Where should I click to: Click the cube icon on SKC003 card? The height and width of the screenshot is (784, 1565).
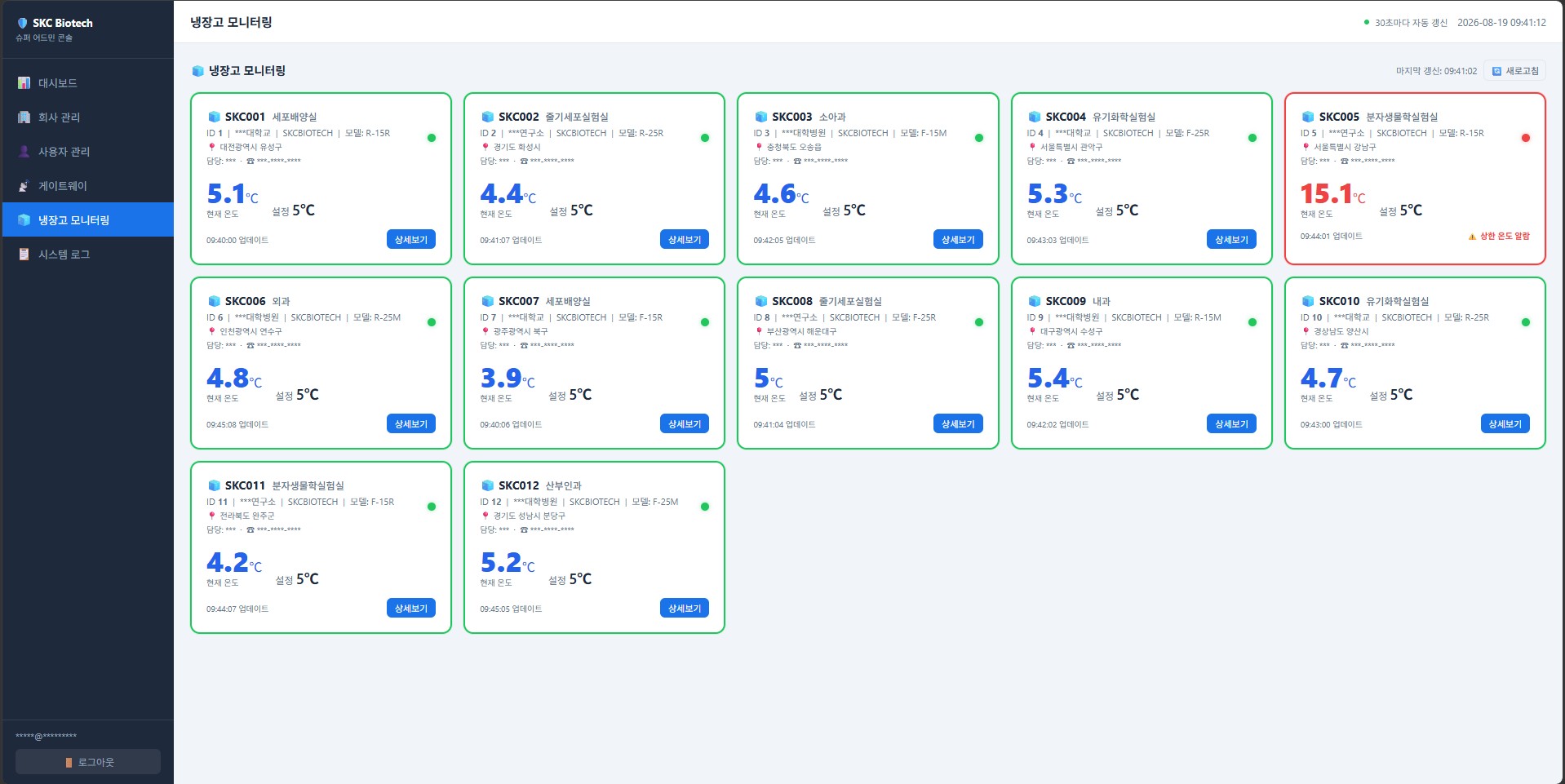point(760,117)
